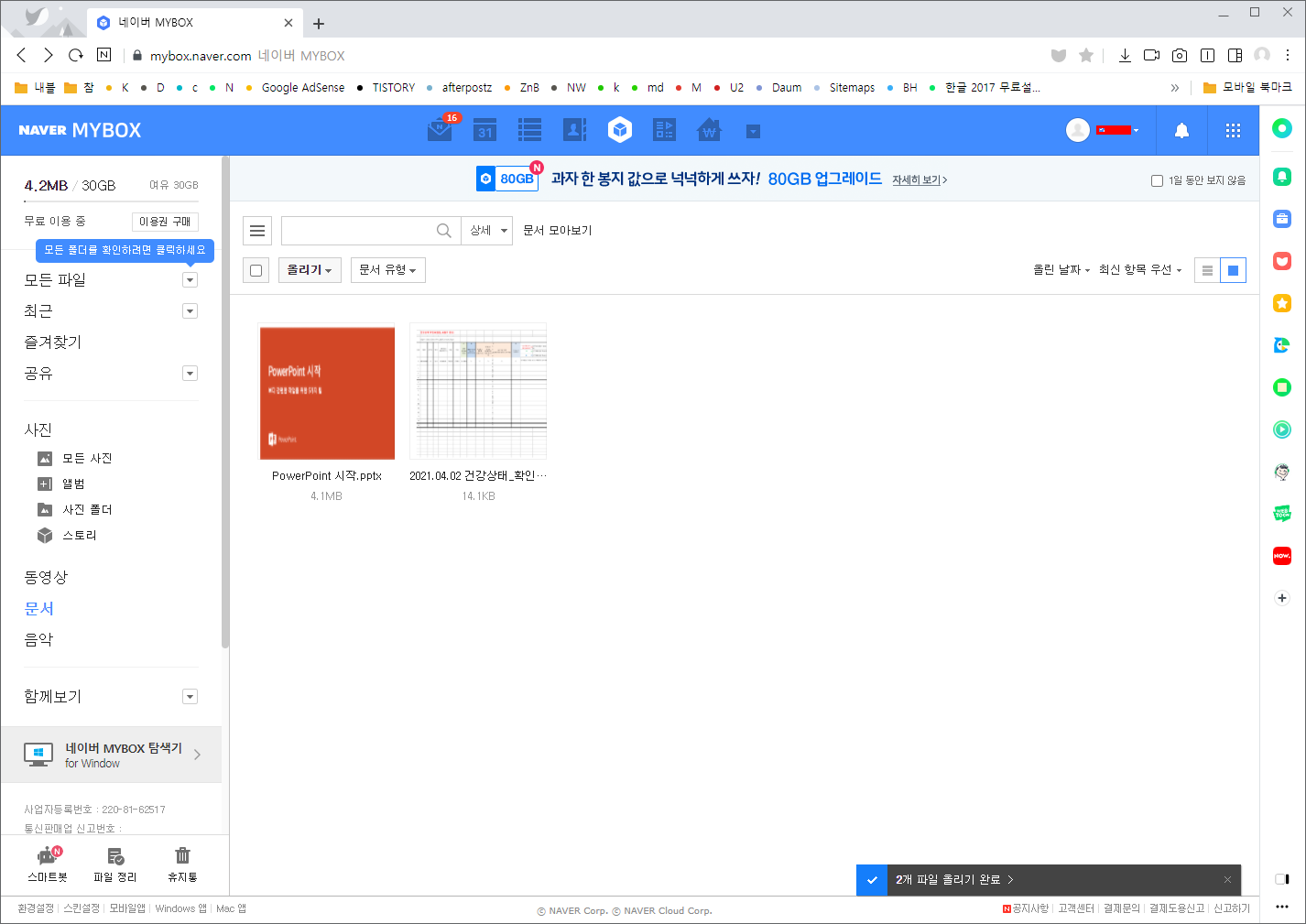Click the browser reload icon
Screen dimensions: 1306x924
pyautogui.click(x=76, y=55)
